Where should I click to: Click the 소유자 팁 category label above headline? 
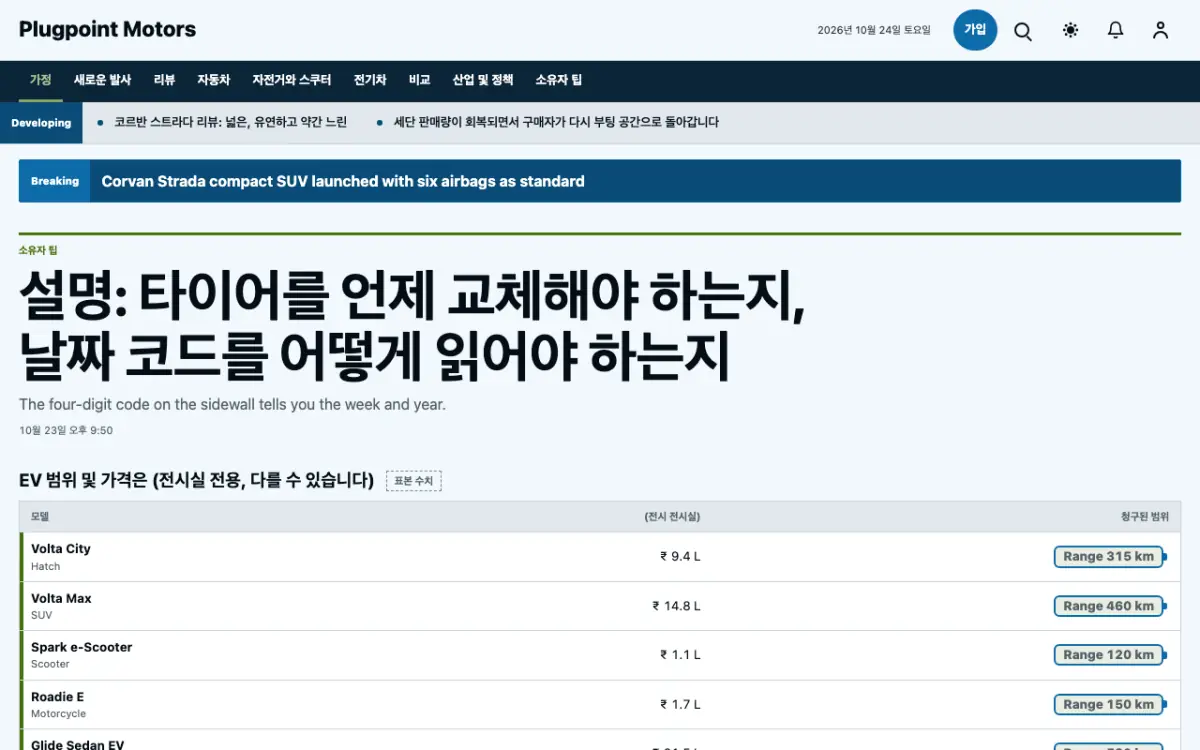pos(38,250)
